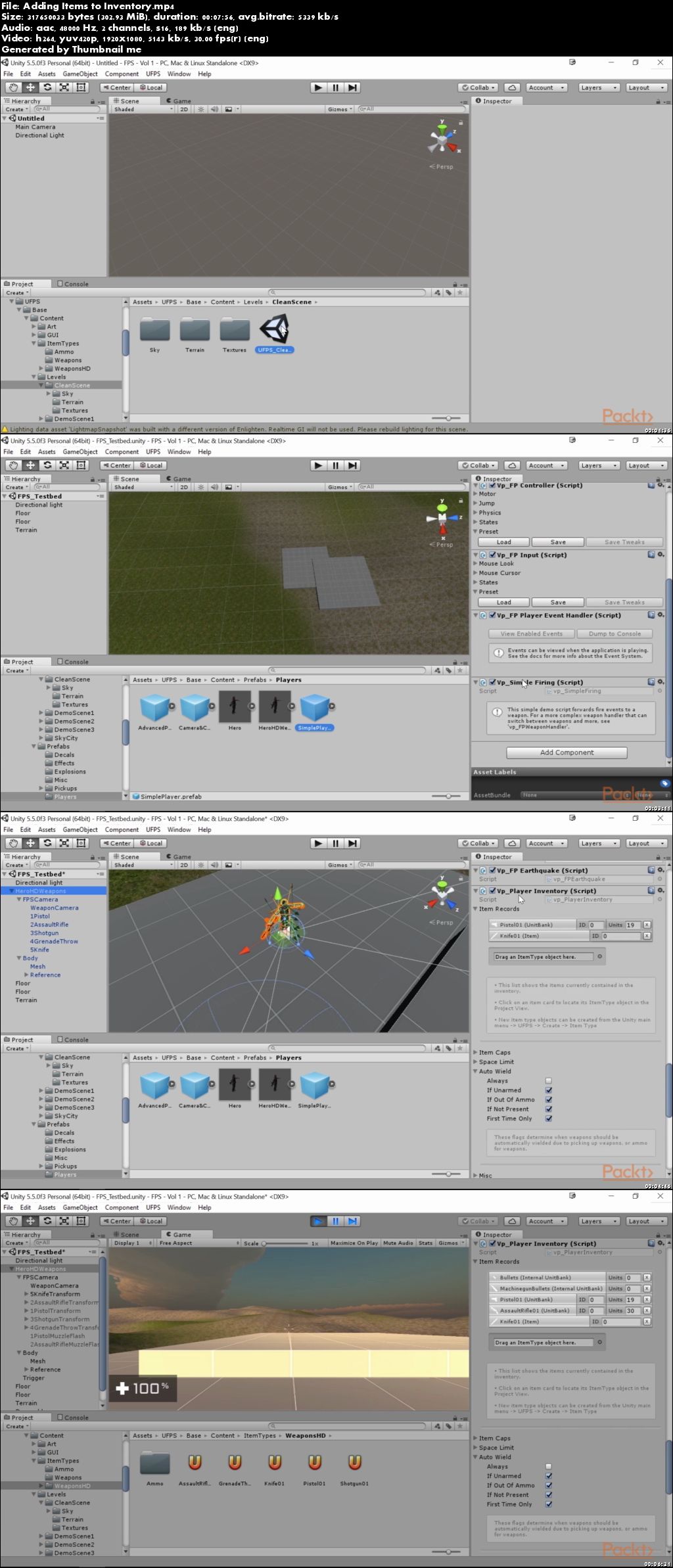
Task: Open help icon of Vp_FP Earthquake script
Action: tap(651, 870)
